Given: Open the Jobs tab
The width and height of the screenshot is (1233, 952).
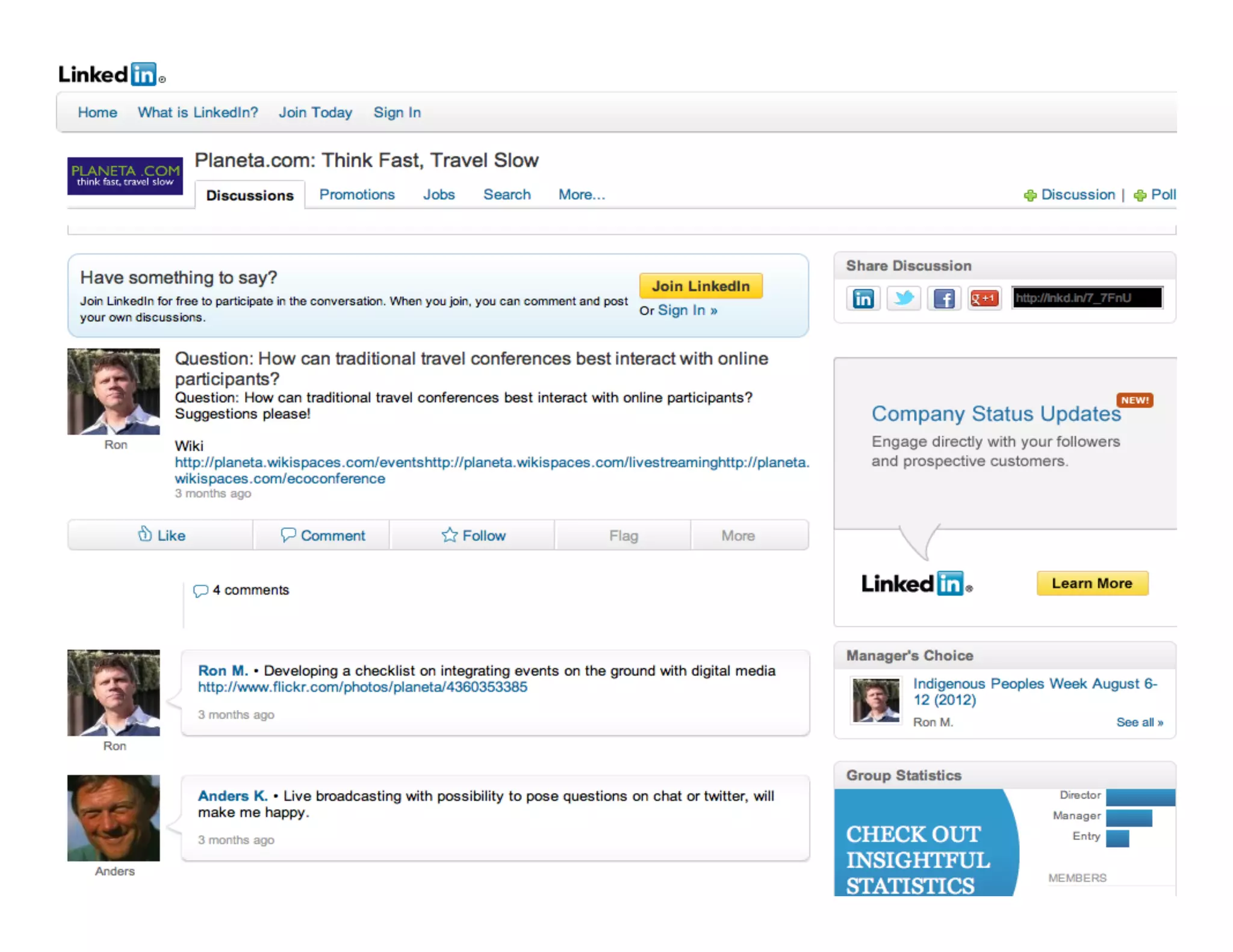Looking at the screenshot, I should coord(438,195).
